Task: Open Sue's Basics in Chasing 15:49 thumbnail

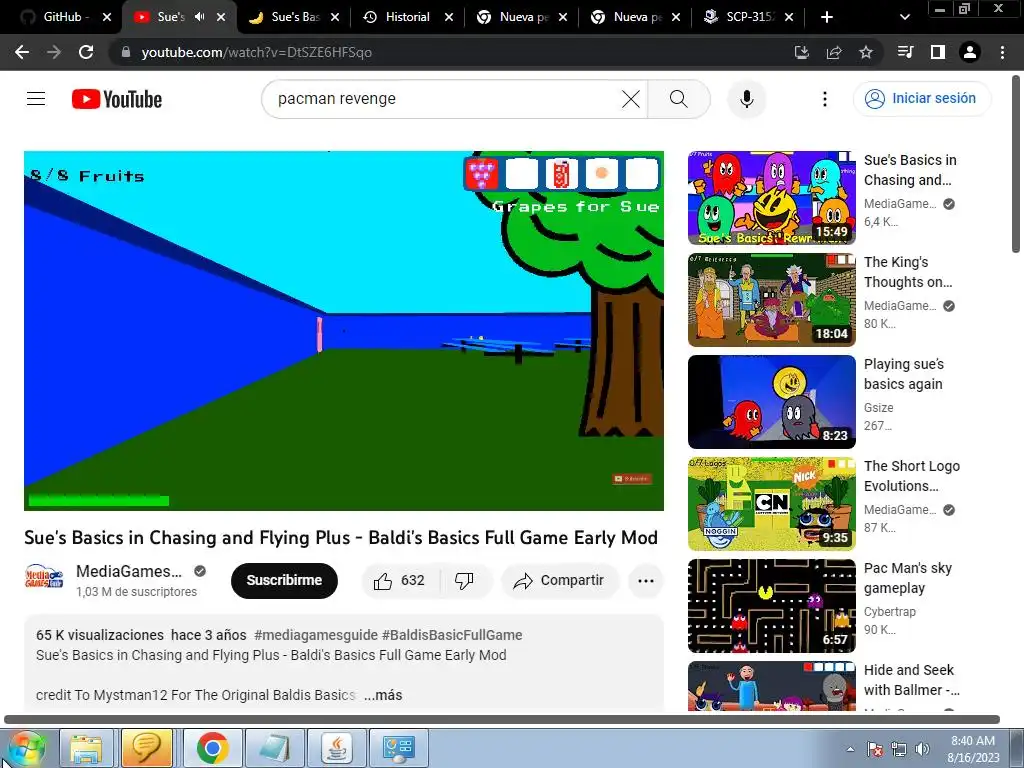Action: click(x=771, y=198)
